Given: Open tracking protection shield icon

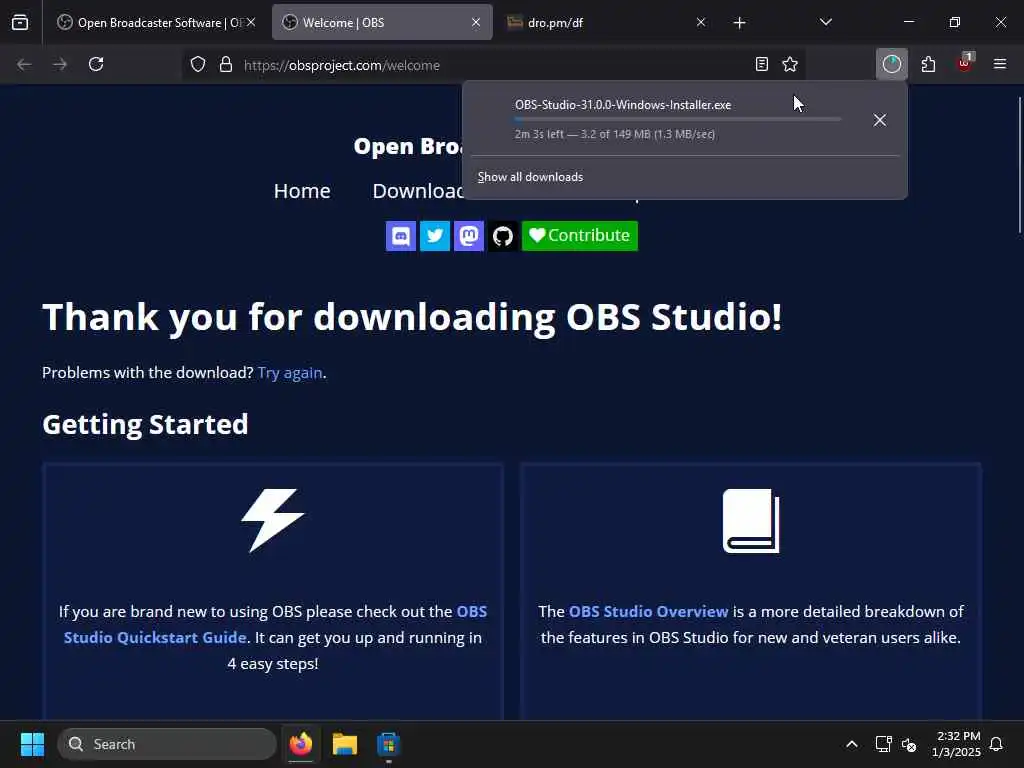Looking at the screenshot, I should coord(198,64).
